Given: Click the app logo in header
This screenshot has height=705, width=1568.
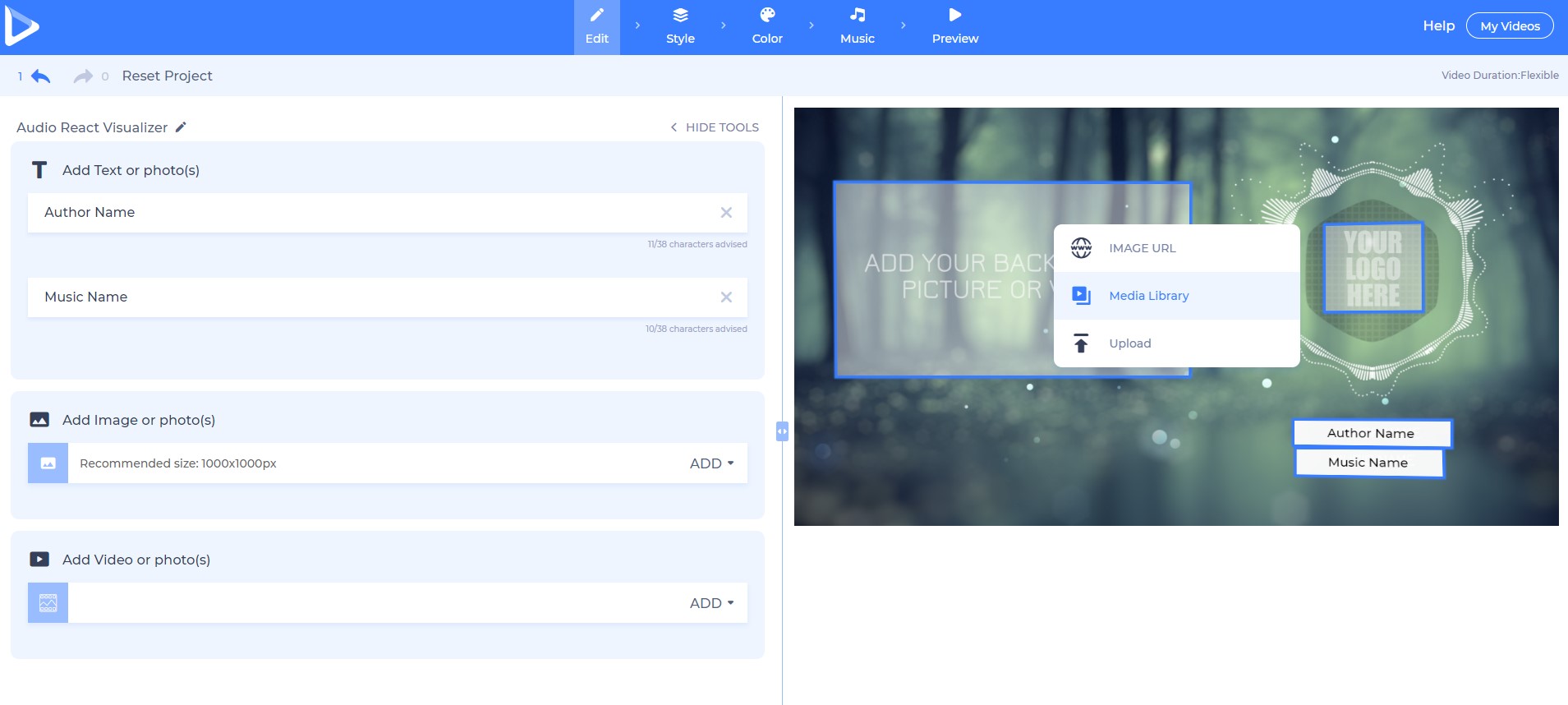Looking at the screenshot, I should coord(21,27).
